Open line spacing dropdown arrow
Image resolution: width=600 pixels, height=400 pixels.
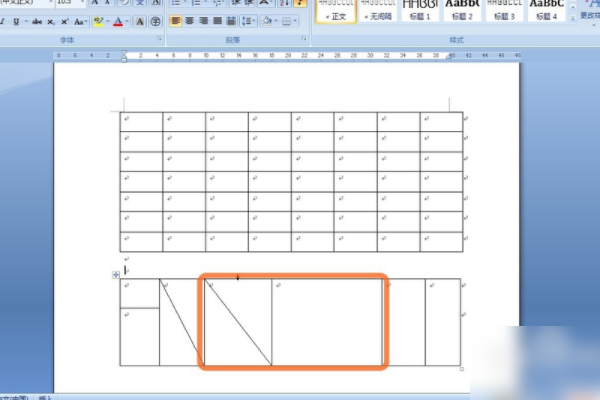point(254,21)
